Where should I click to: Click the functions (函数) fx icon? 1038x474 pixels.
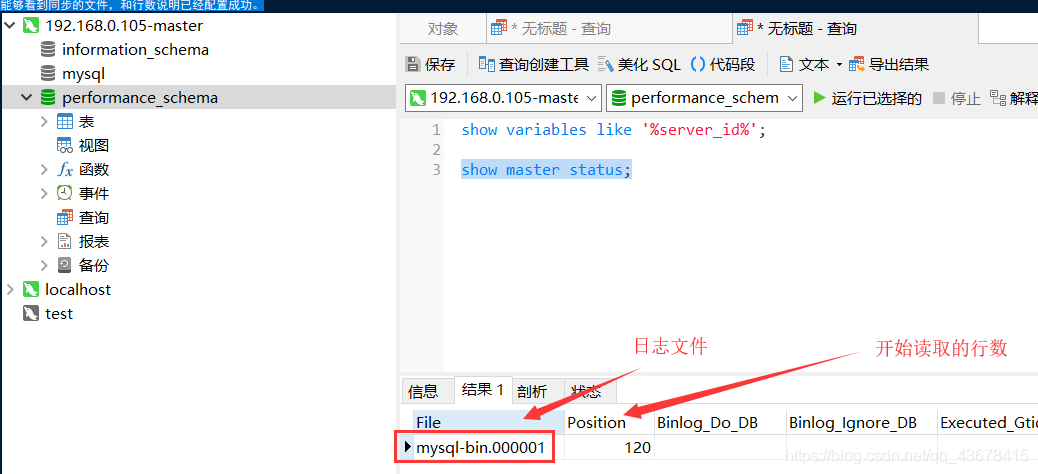point(65,169)
